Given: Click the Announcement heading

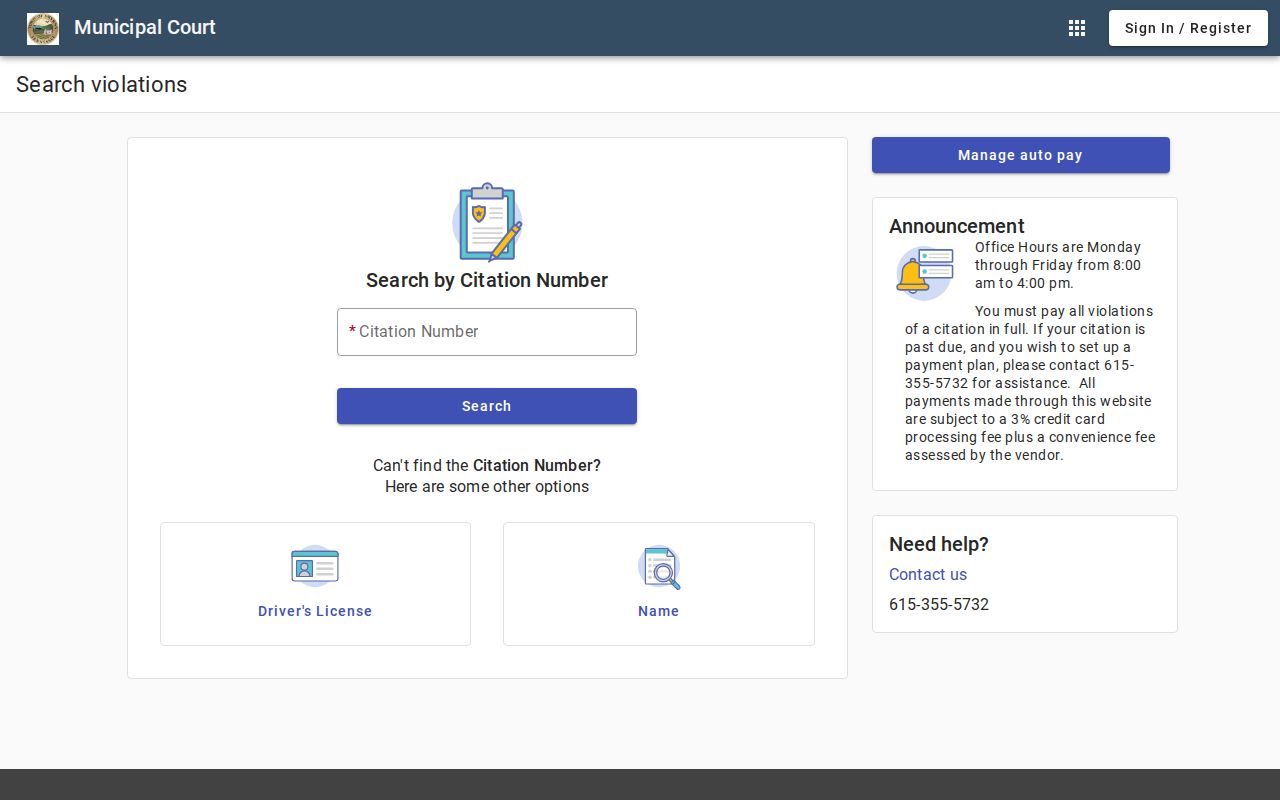Looking at the screenshot, I should [957, 226].
